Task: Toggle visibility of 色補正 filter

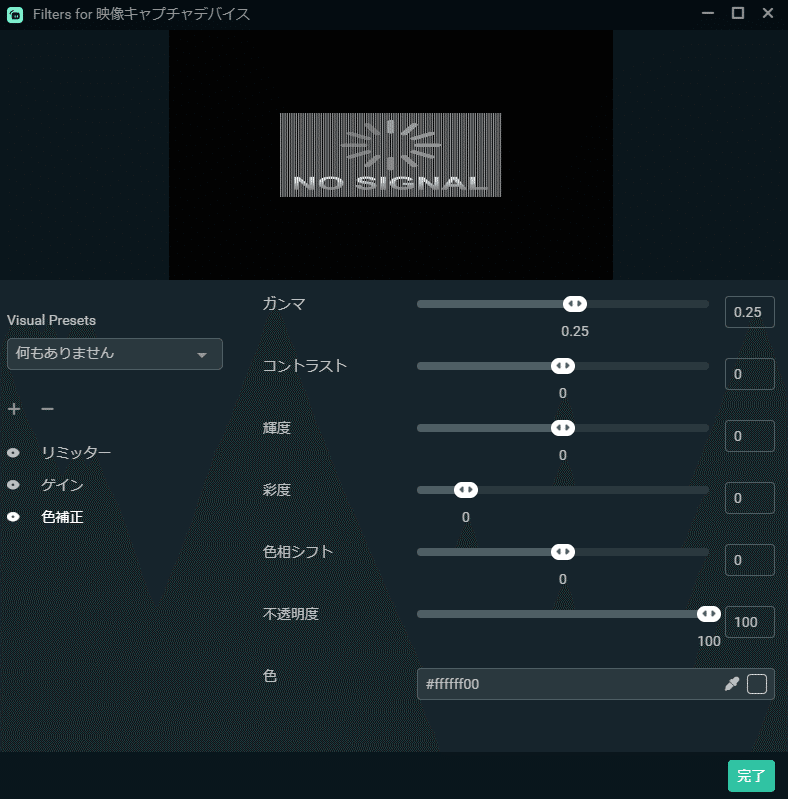Action: click(13, 517)
